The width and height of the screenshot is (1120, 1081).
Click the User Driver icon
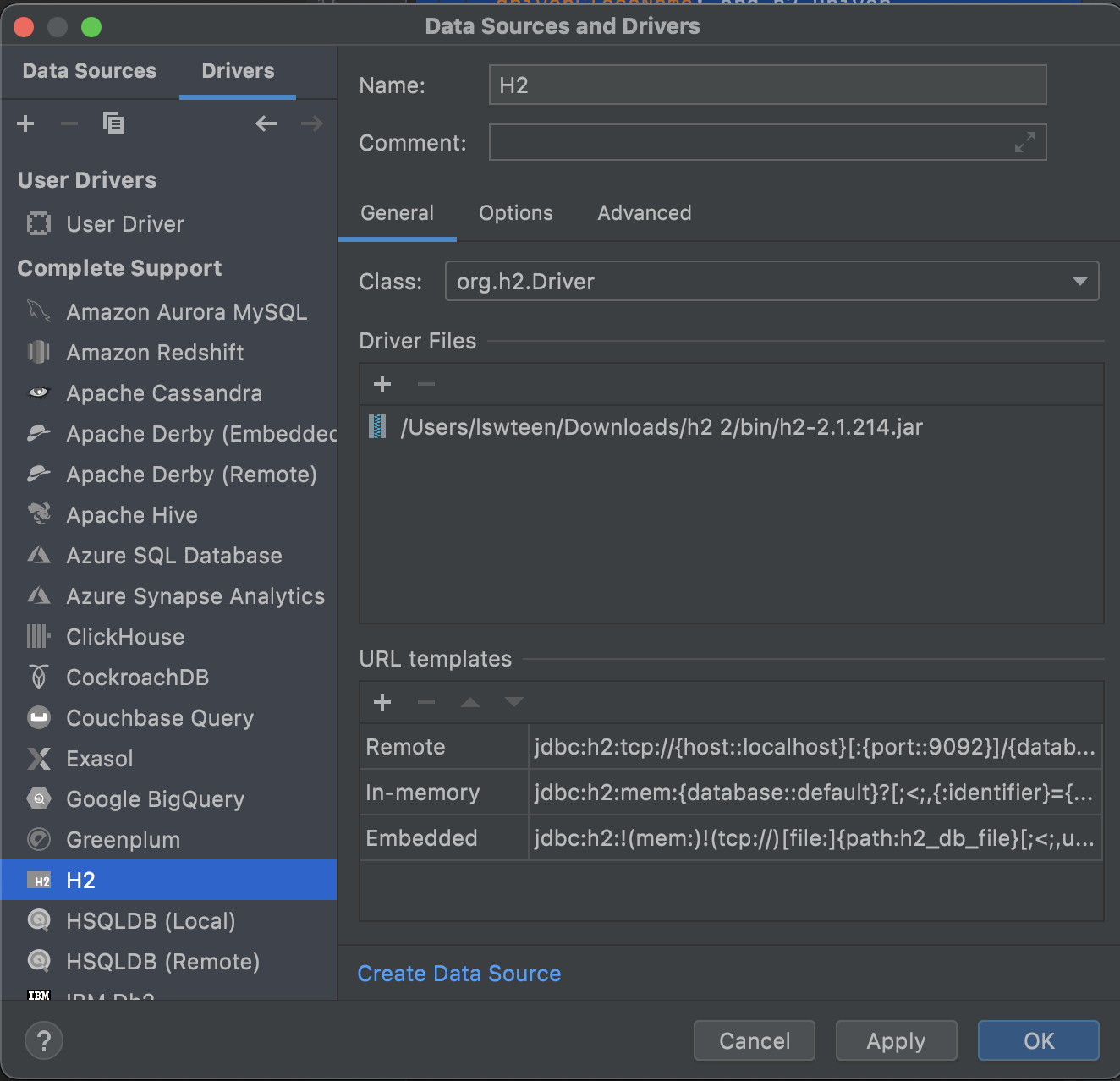pos(39,224)
